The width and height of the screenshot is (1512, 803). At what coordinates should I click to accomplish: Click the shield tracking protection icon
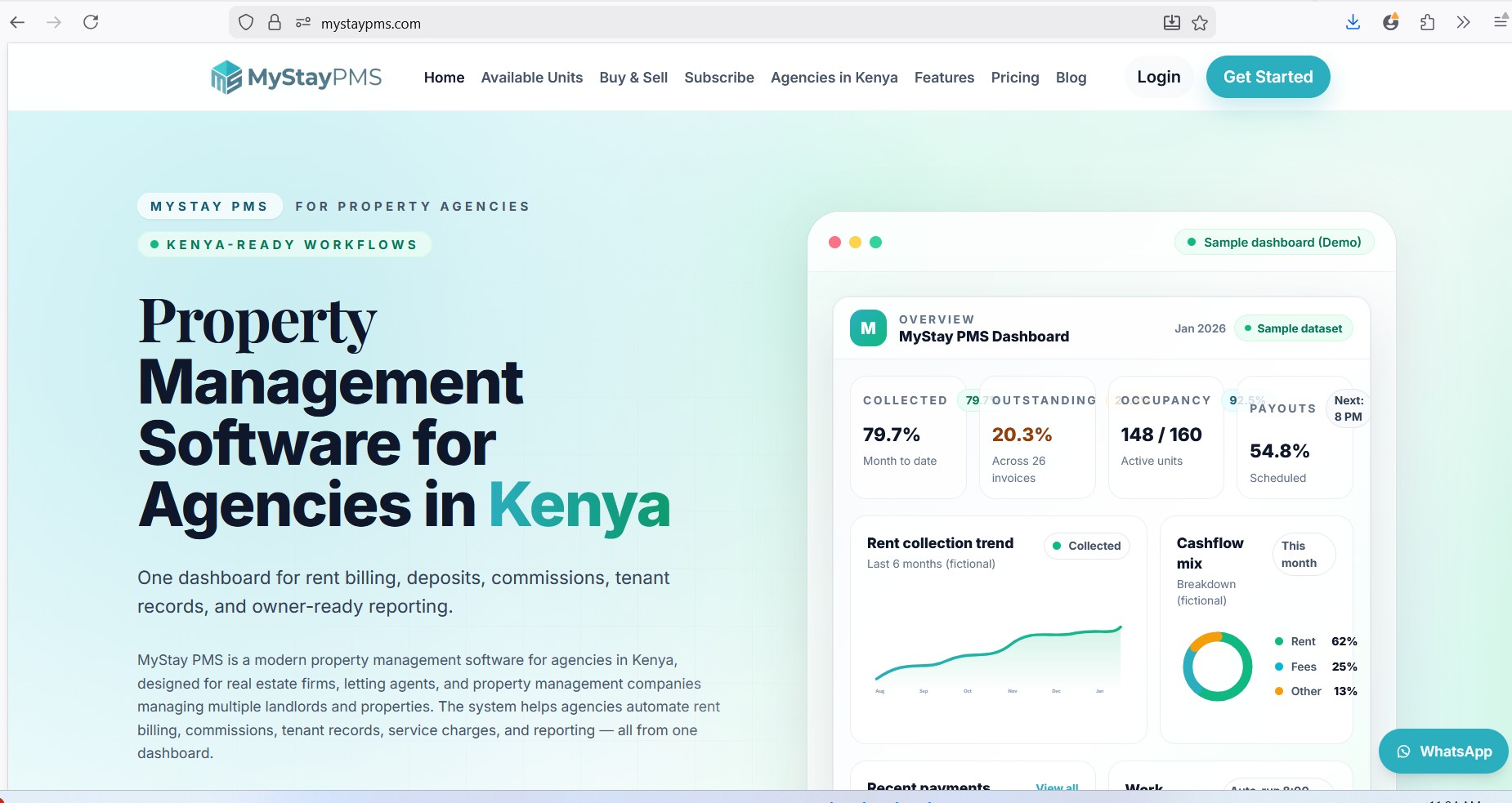coord(246,23)
